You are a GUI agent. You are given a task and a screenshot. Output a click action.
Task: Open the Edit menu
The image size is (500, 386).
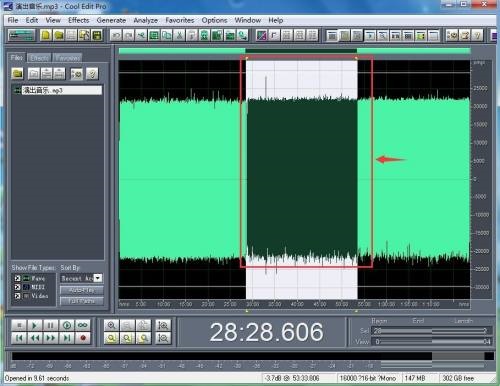[x=32, y=20]
